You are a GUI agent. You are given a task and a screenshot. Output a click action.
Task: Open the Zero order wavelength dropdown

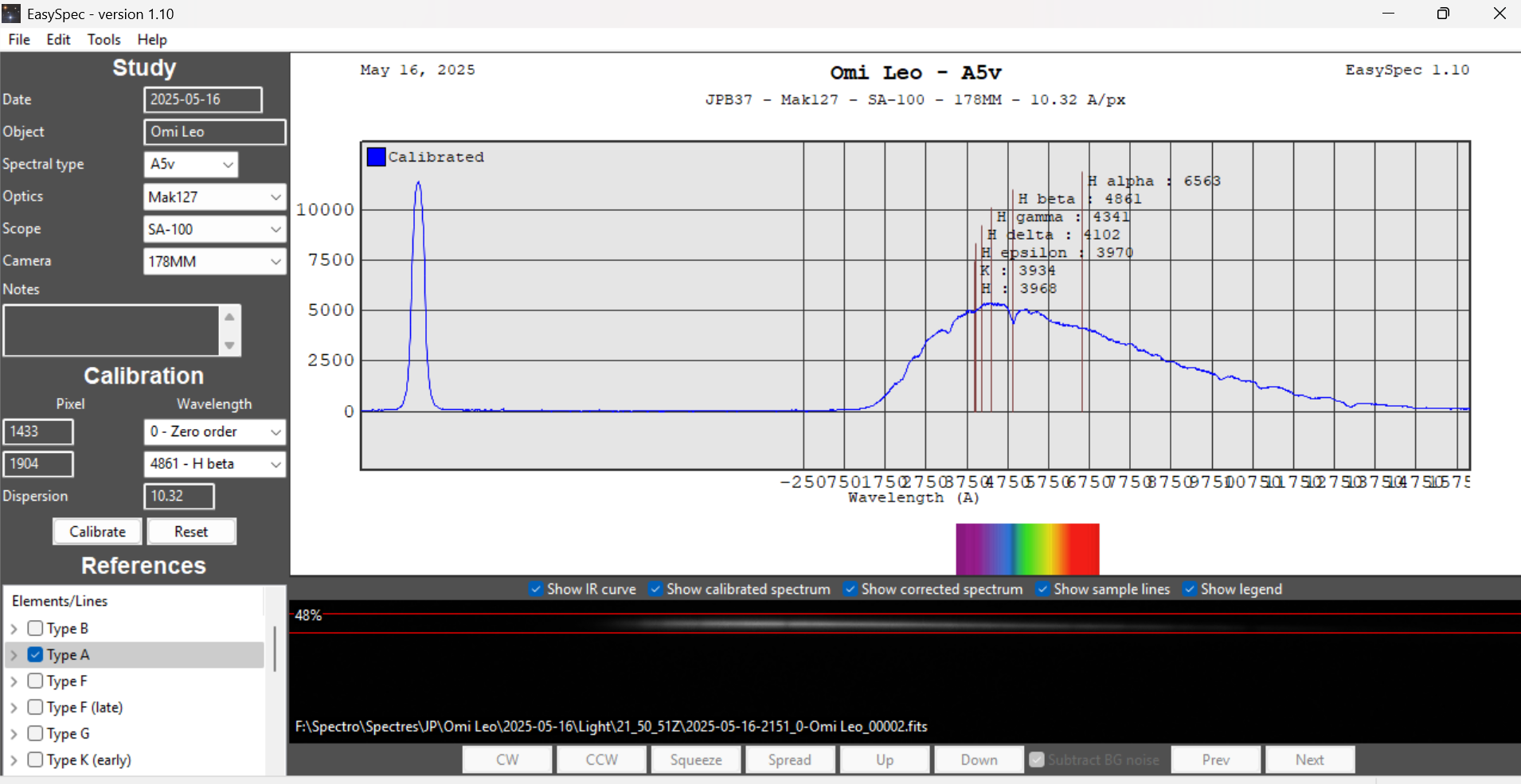point(276,431)
